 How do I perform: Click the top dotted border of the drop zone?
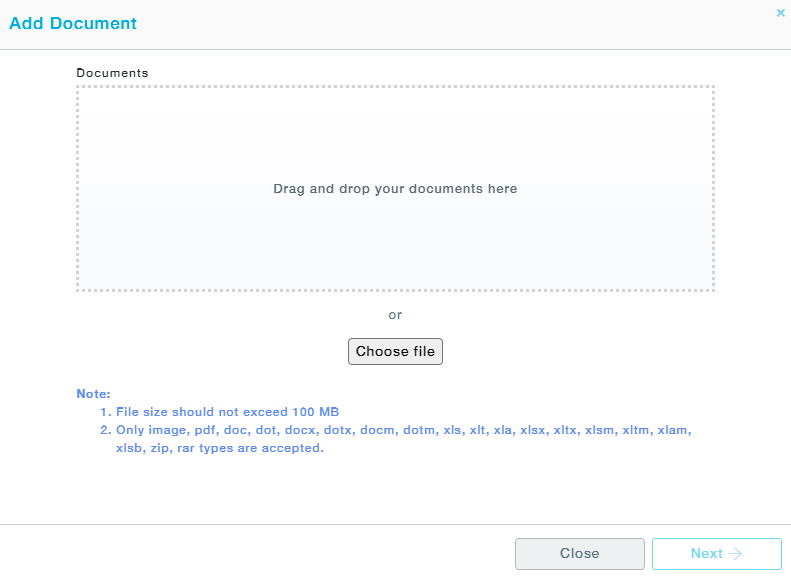pyautogui.click(x=395, y=87)
